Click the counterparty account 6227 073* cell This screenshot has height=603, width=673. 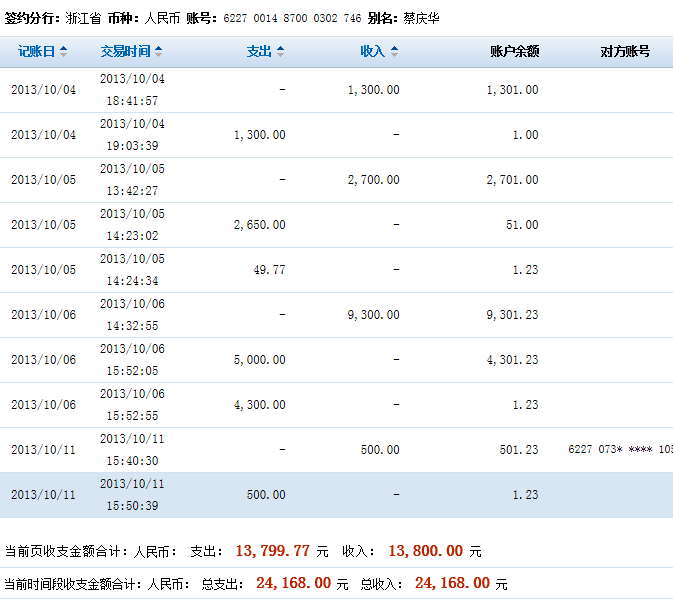619,450
